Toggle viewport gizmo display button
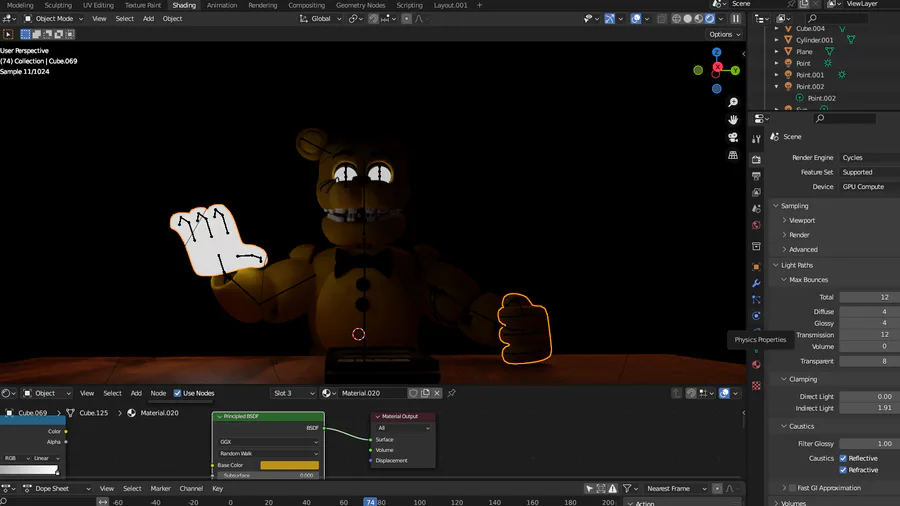The height and width of the screenshot is (506, 900). [x=610, y=18]
